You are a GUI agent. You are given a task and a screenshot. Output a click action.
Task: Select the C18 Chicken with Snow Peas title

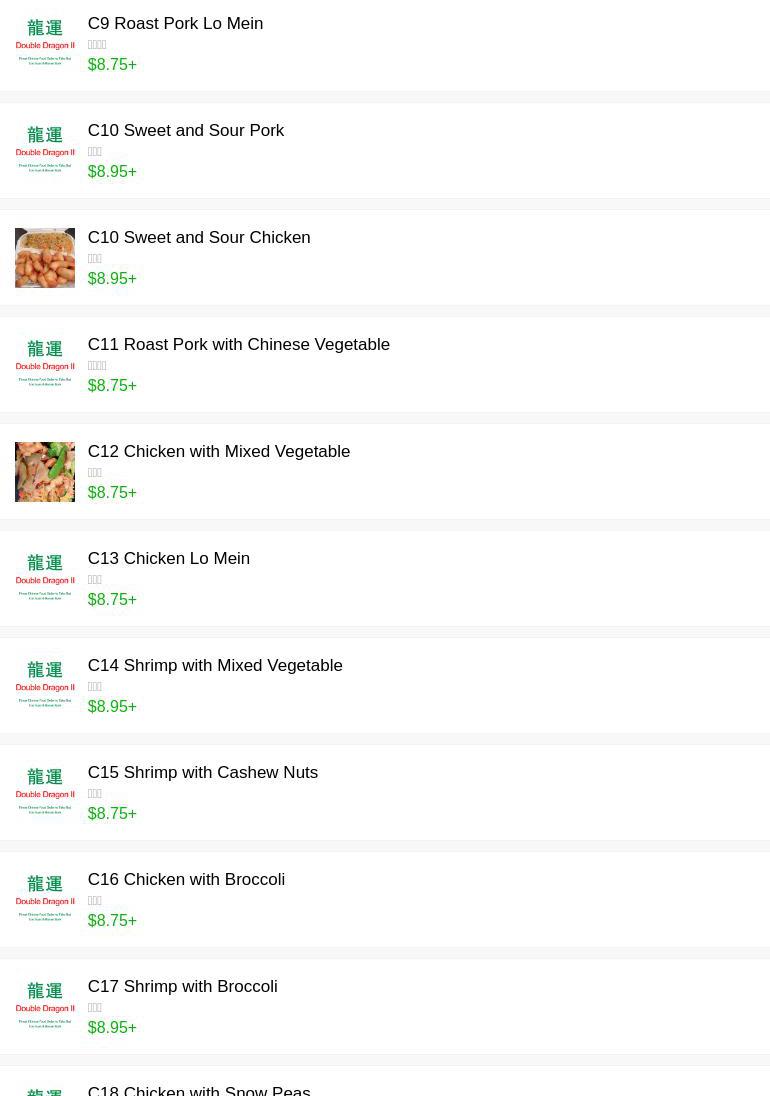198,1089
